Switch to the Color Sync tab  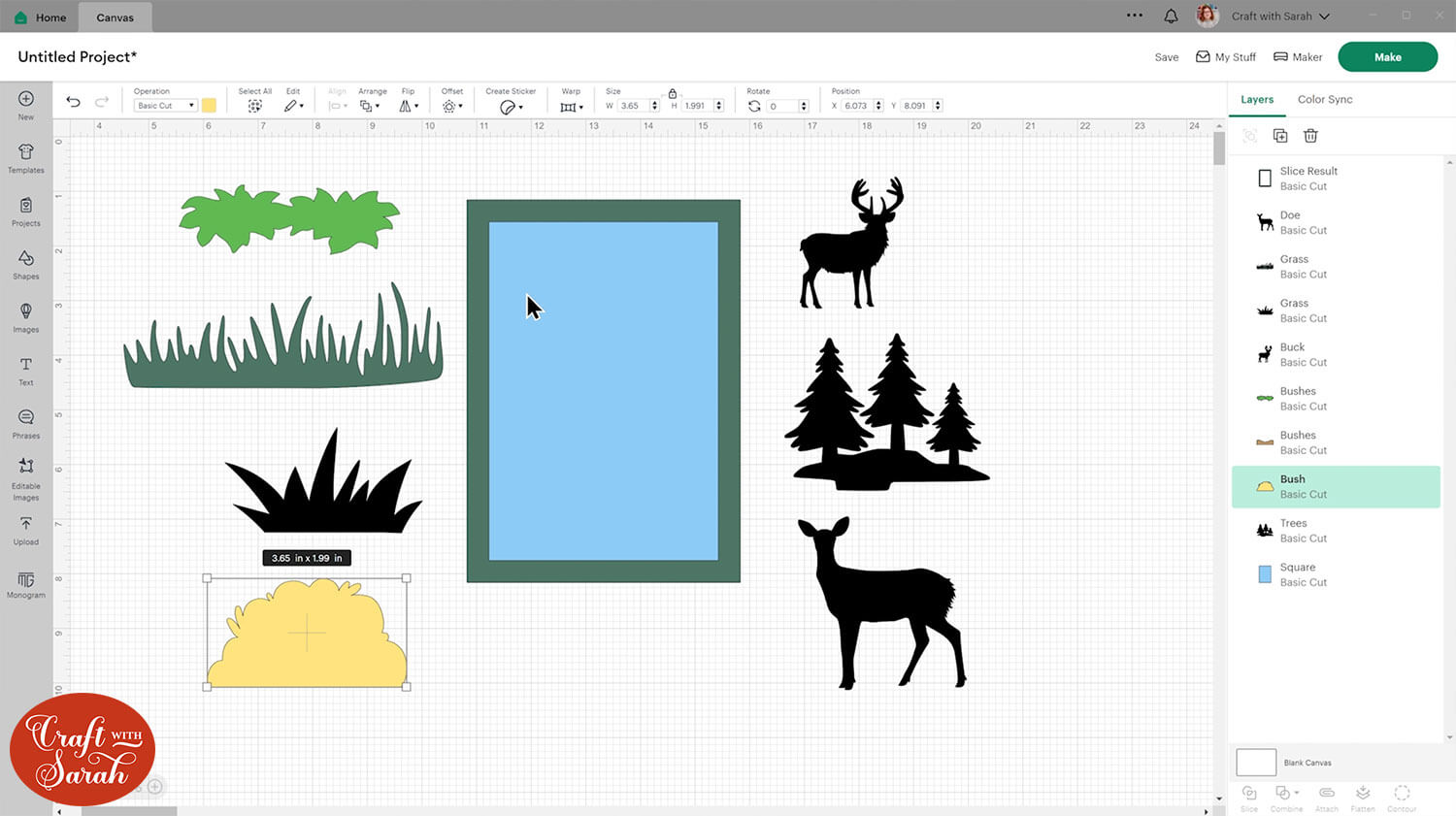point(1324,99)
